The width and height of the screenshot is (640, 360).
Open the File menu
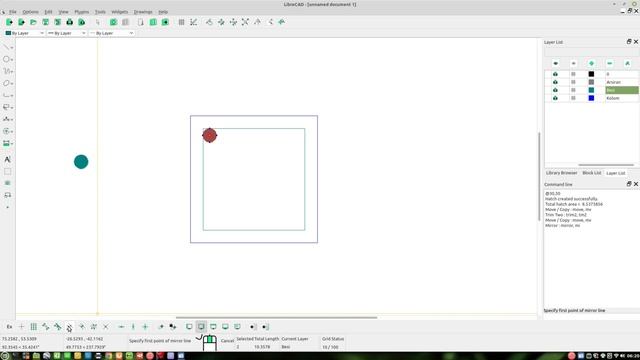(x=13, y=12)
